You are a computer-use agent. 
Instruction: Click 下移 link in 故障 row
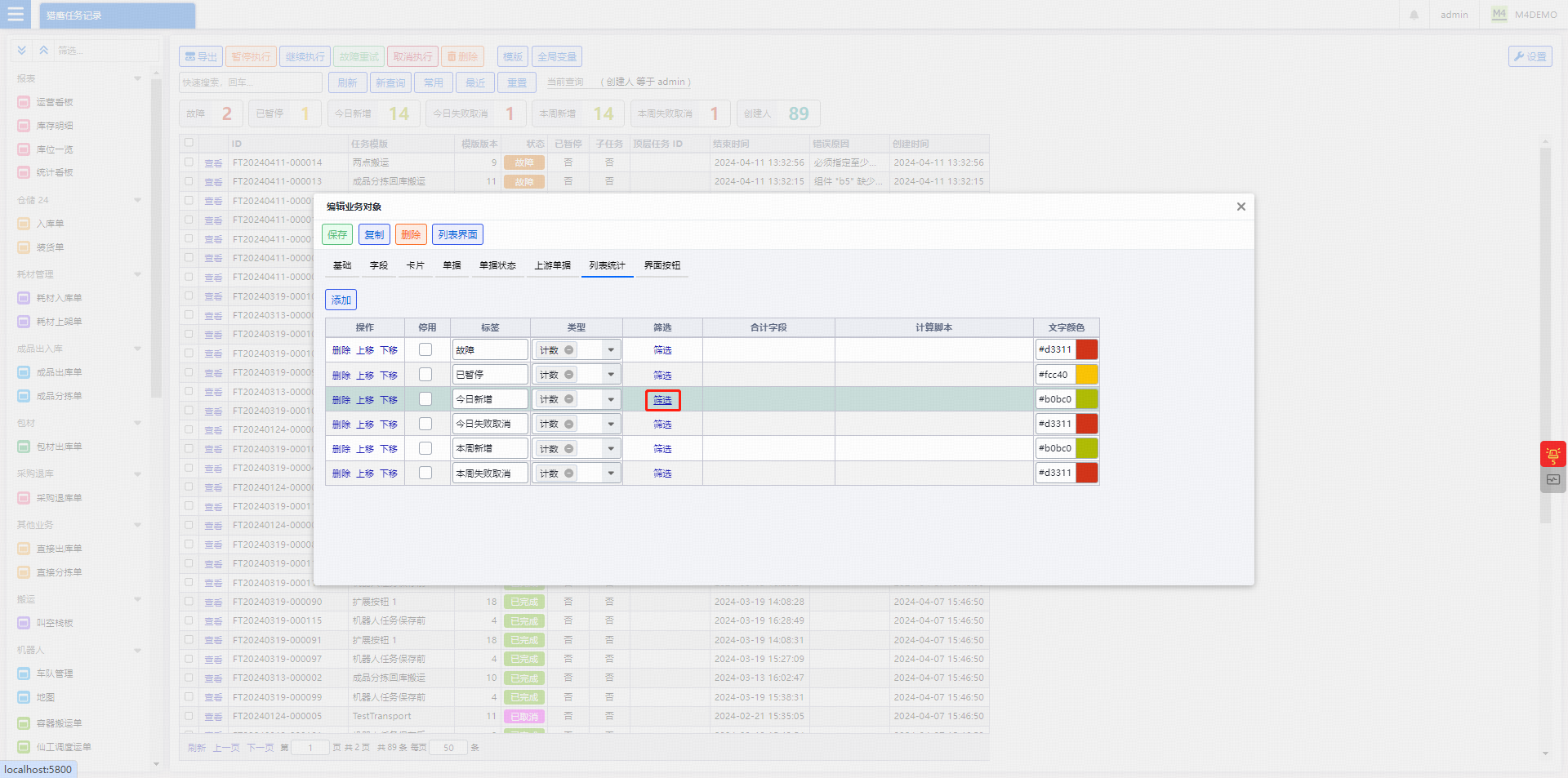point(389,350)
